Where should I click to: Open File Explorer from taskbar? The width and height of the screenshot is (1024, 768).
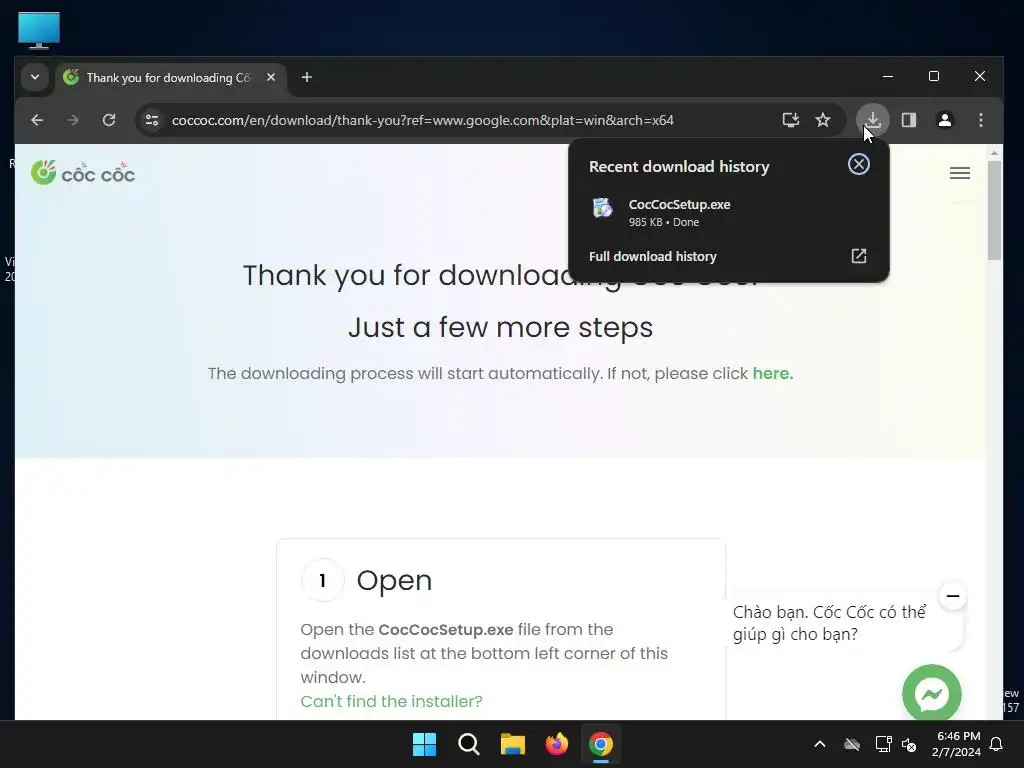(x=513, y=744)
